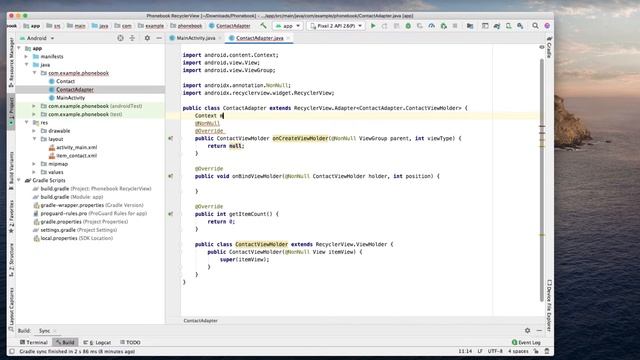Click the editor vertical scrollbar
640x360 pixels.
point(542,180)
